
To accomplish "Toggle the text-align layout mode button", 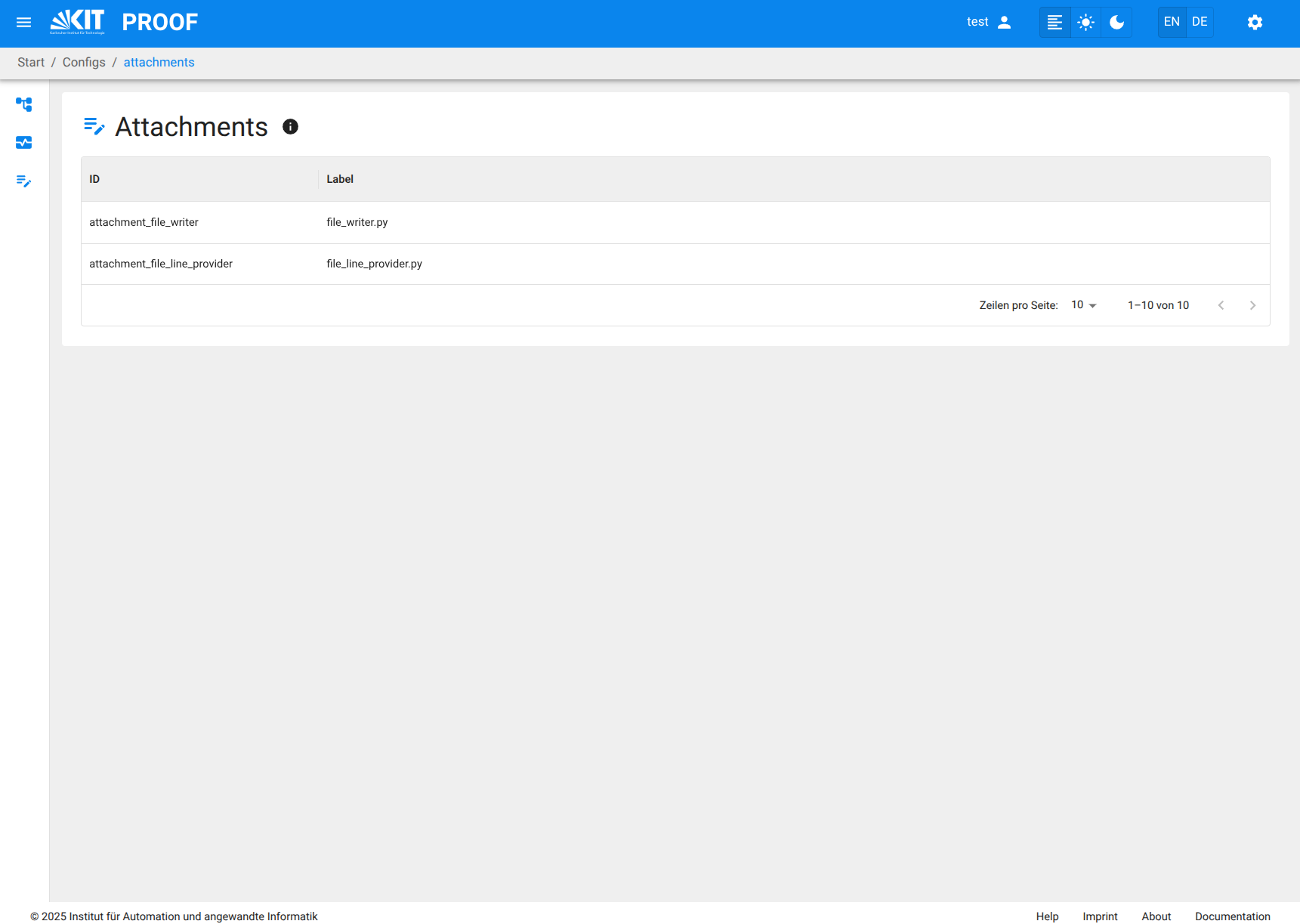I will tap(1055, 23).
